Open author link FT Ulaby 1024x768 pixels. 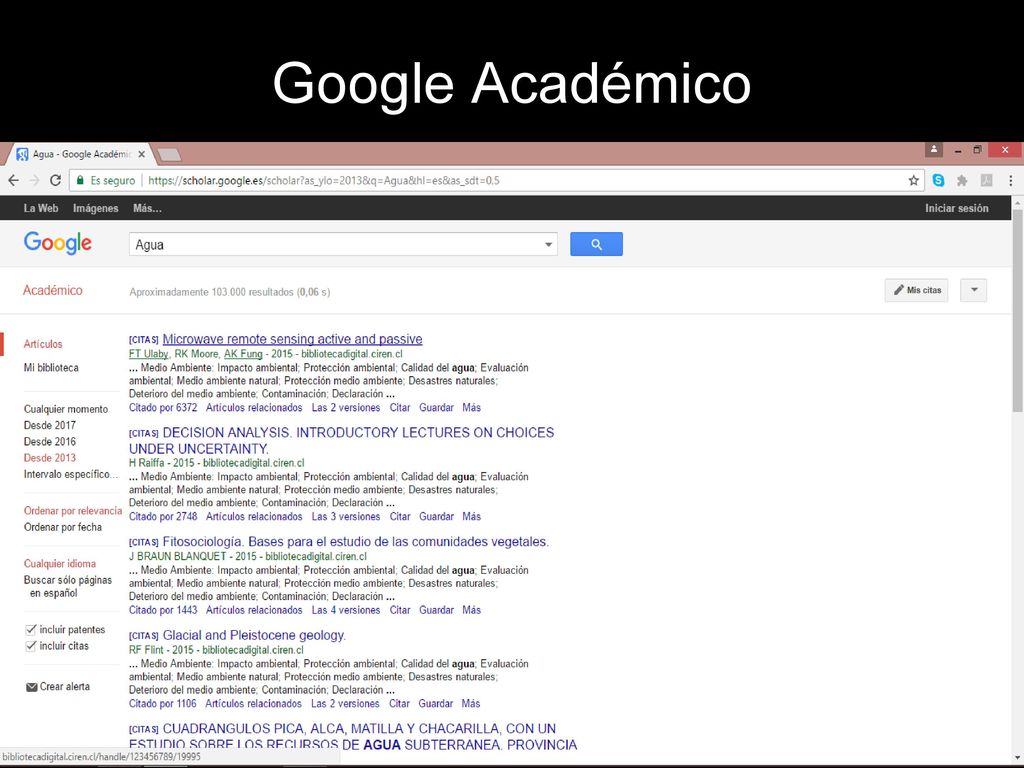point(148,354)
